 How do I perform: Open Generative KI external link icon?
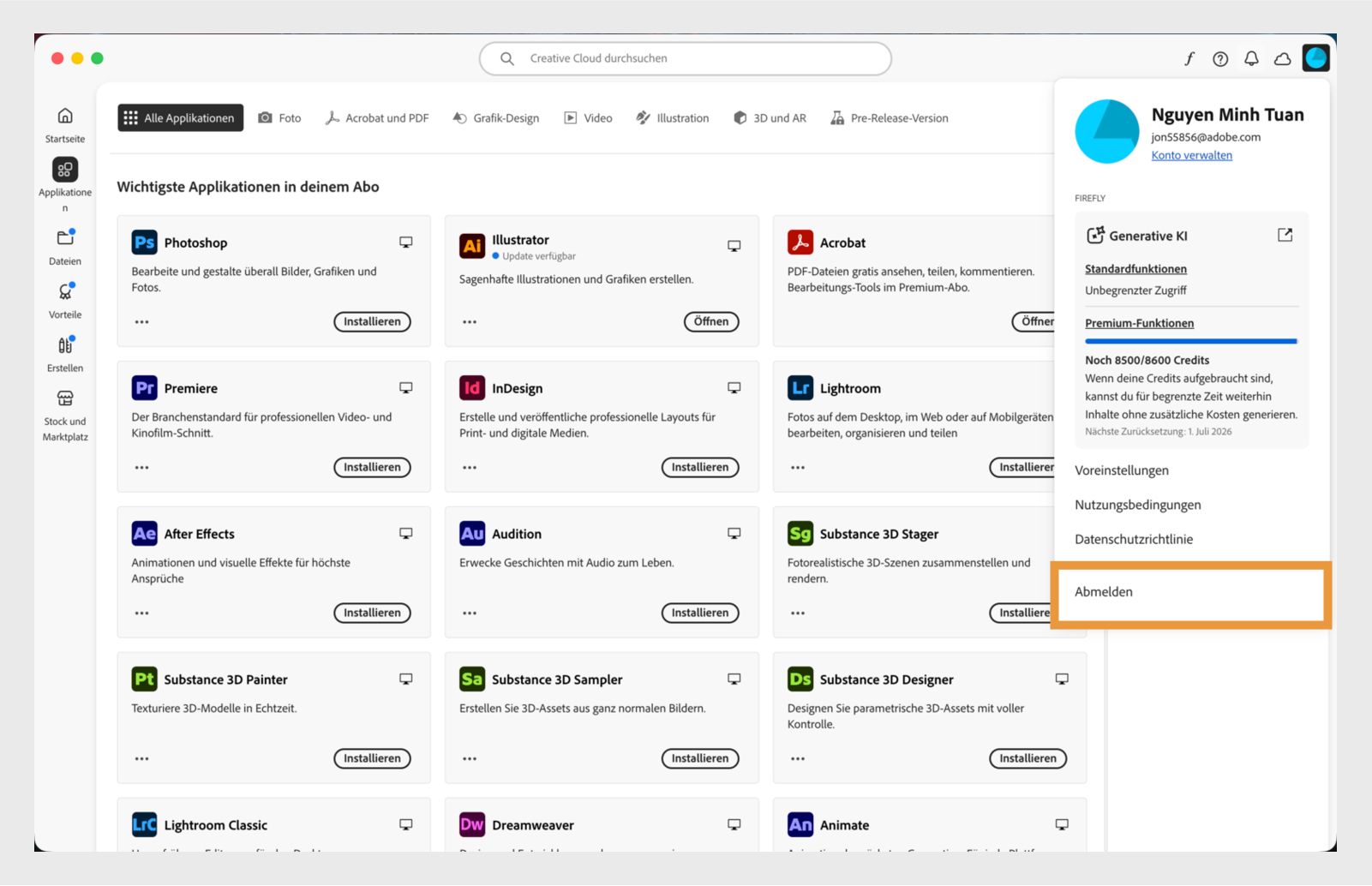(1285, 235)
